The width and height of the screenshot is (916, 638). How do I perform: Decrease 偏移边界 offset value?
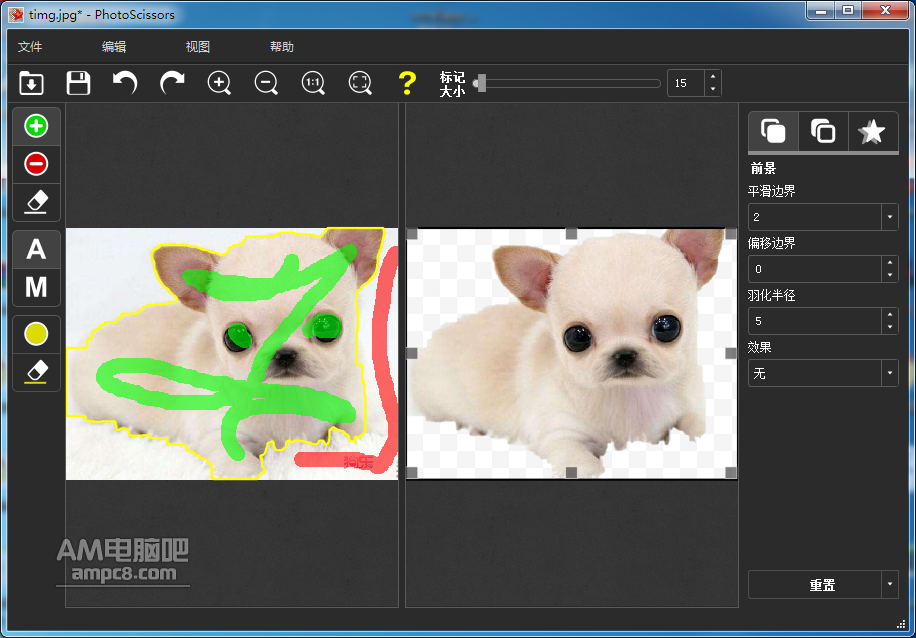890,275
